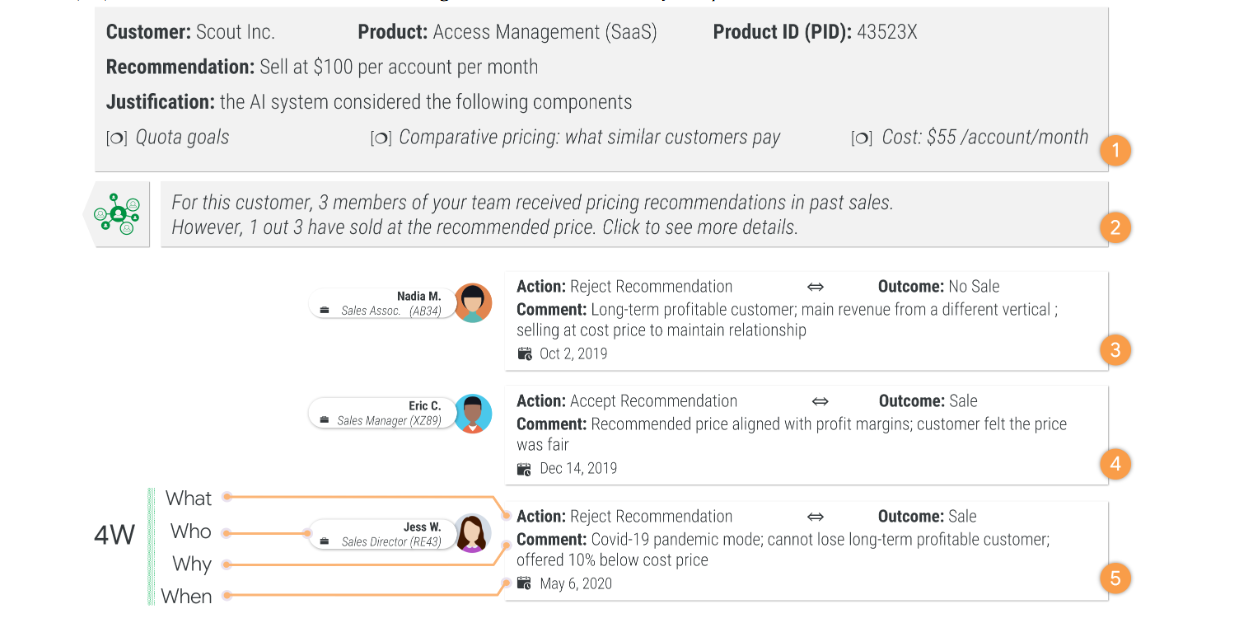Click the calendar icon beside Dec 14, 2019
Screen dimensions: 1240x628
click(525, 469)
